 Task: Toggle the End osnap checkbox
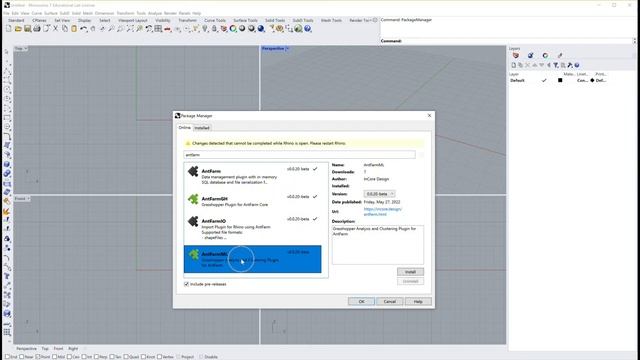(x=7, y=357)
